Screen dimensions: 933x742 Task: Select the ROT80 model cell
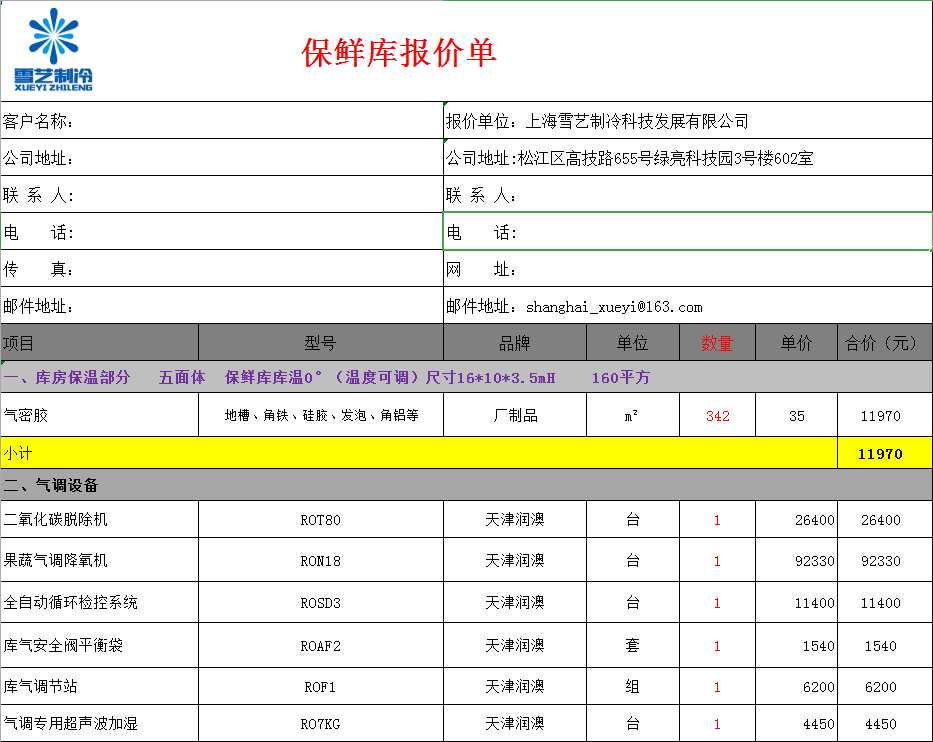(x=320, y=520)
